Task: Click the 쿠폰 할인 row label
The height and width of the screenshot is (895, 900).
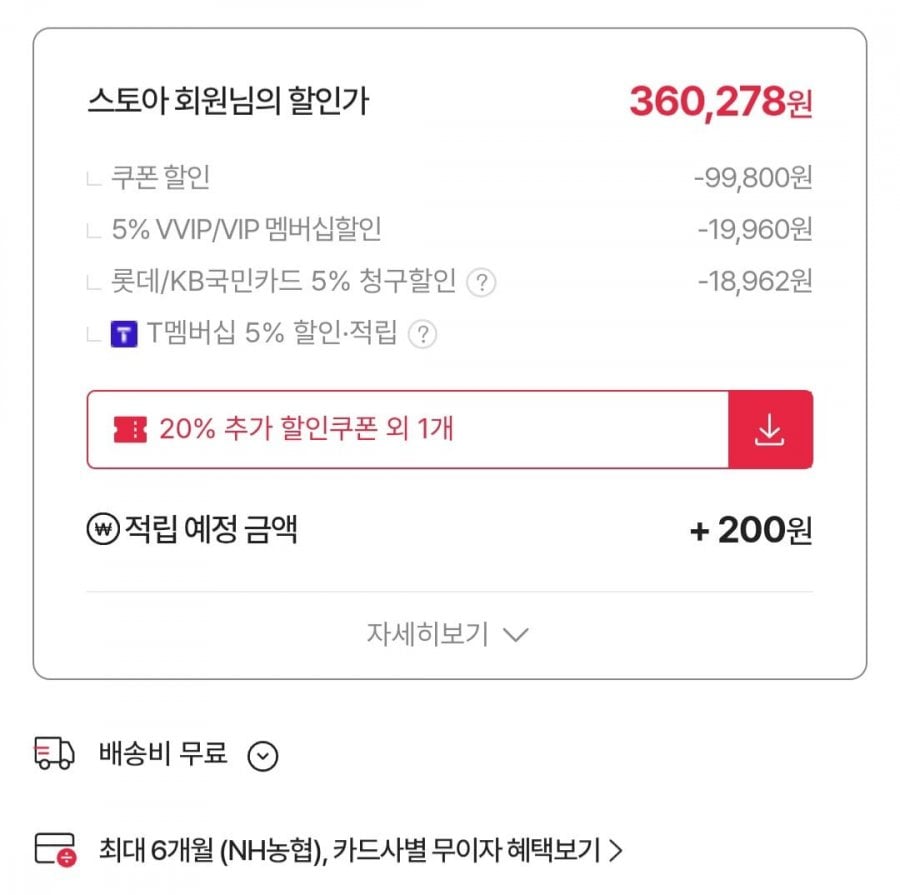Action: 161,179
